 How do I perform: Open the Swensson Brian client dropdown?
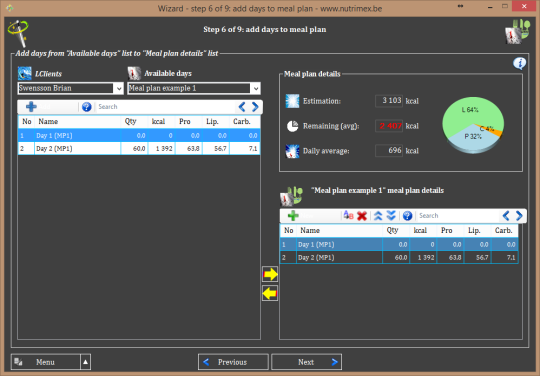pos(118,88)
